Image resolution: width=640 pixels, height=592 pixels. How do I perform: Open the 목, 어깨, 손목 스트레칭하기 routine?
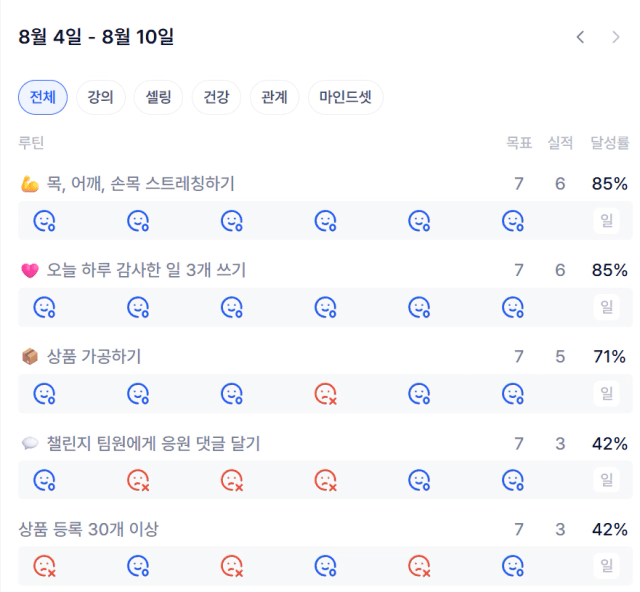coord(140,183)
